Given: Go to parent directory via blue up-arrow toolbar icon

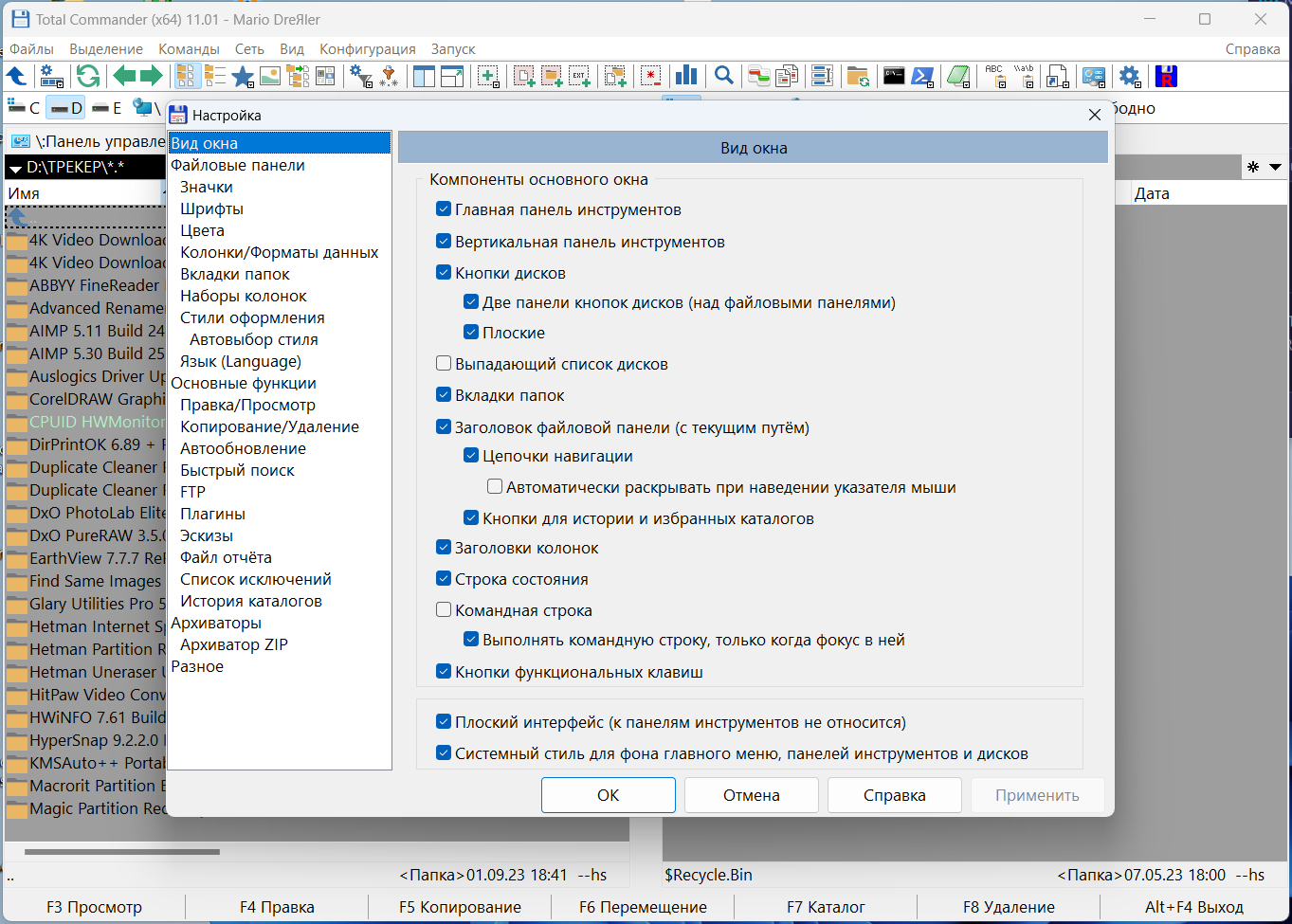Looking at the screenshot, I should coord(16,76).
